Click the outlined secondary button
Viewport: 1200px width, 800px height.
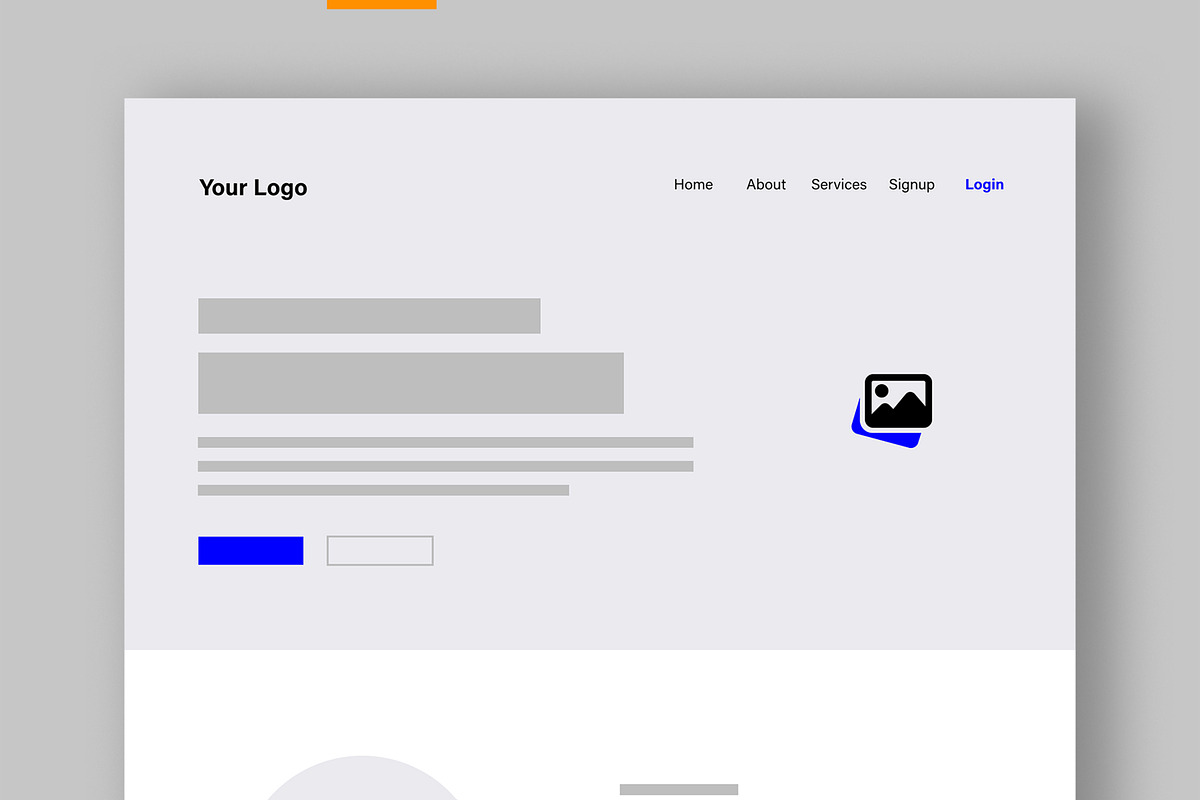click(x=380, y=551)
